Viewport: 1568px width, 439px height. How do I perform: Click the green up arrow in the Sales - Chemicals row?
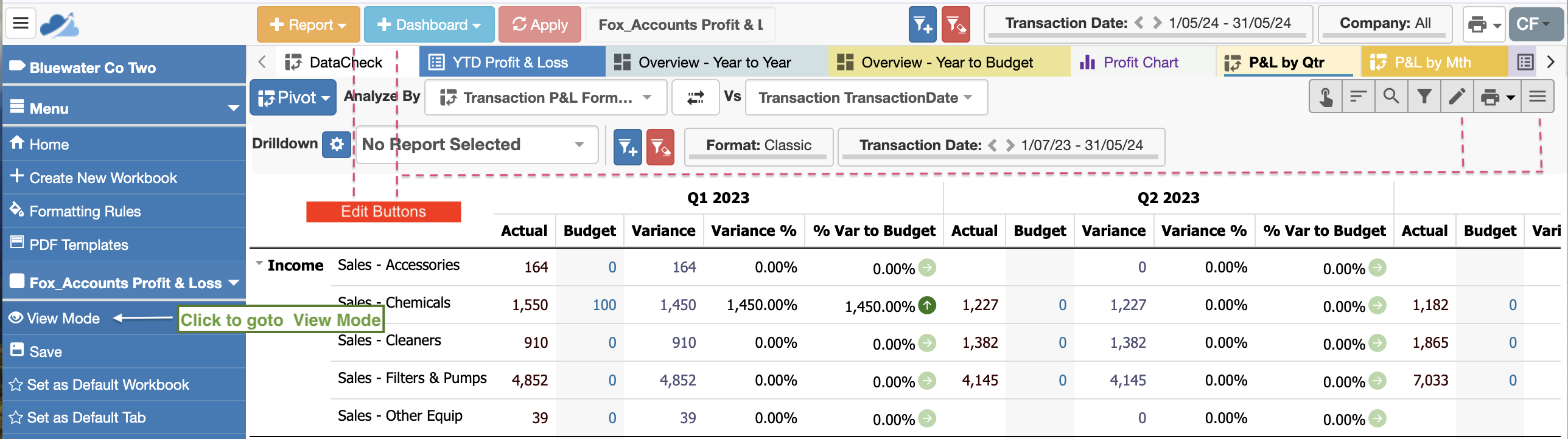[x=927, y=305]
